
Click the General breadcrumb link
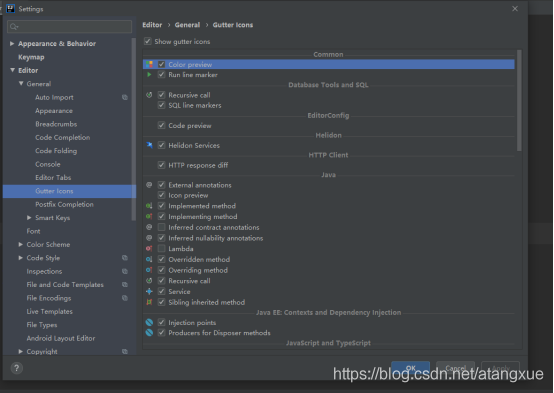coord(187,25)
